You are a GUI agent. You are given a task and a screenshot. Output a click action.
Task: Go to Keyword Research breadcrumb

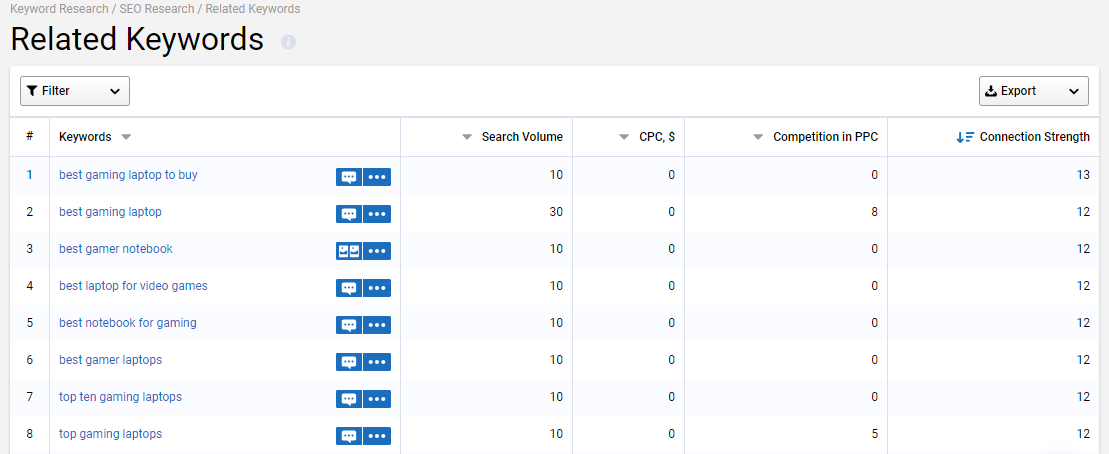coord(59,9)
